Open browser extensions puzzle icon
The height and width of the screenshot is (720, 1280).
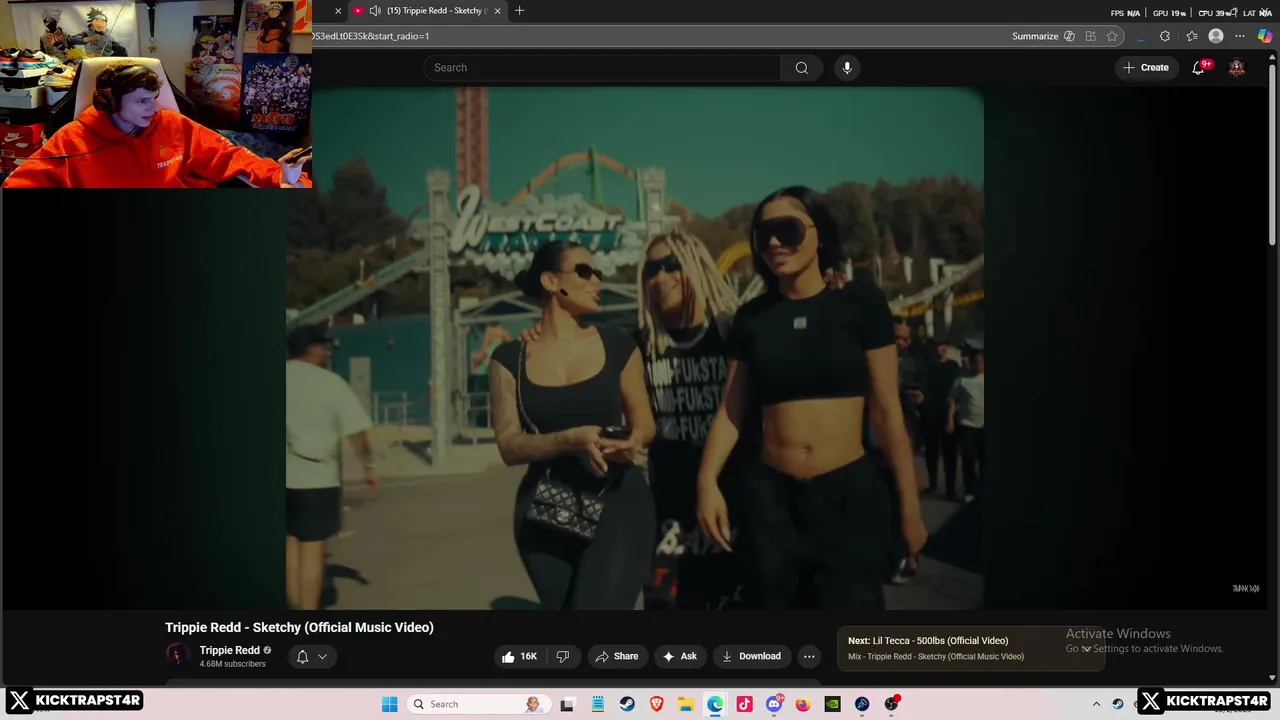tap(1165, 36)
